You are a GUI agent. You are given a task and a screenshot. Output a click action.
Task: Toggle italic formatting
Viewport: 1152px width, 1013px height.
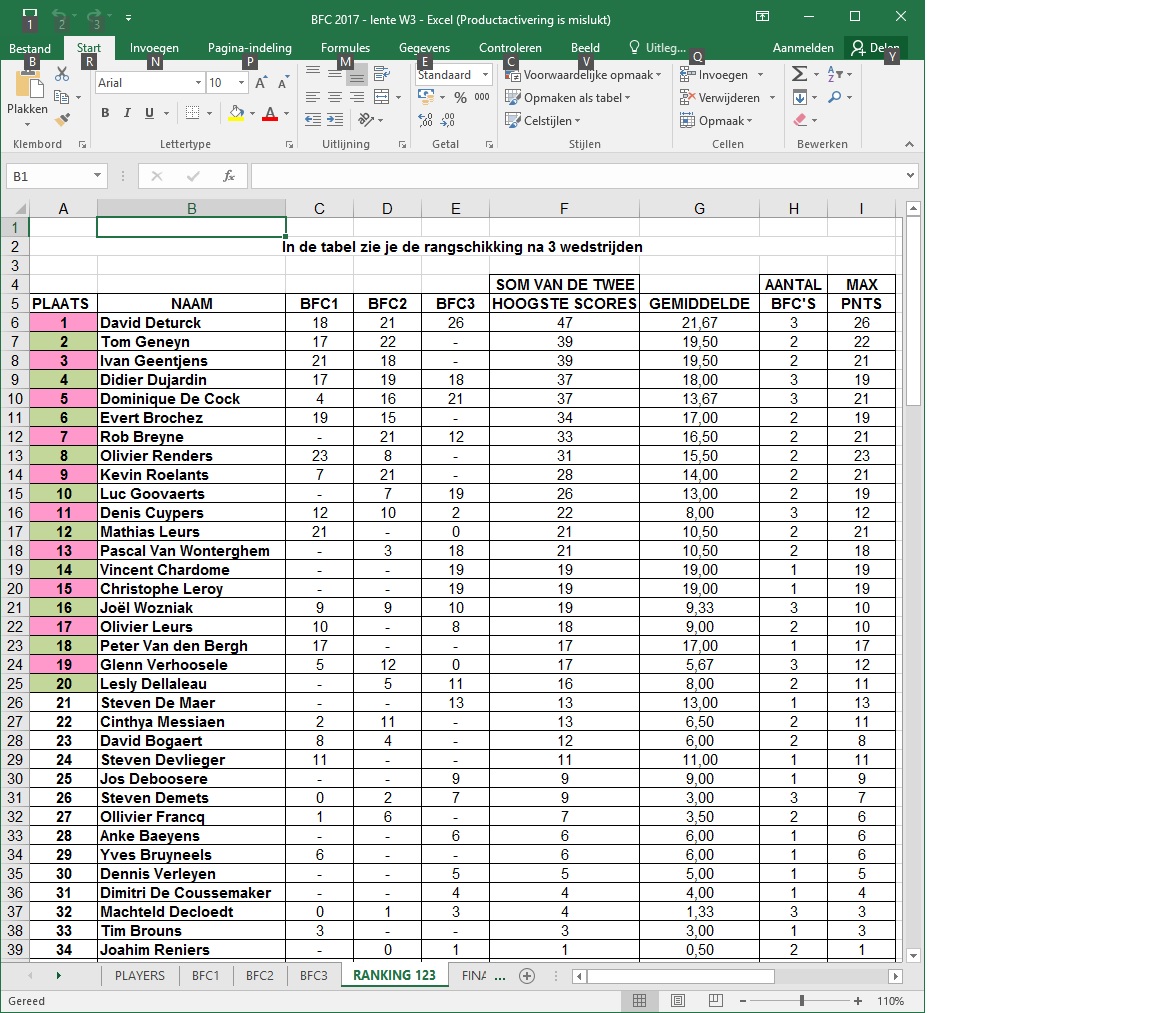(127, 113)
